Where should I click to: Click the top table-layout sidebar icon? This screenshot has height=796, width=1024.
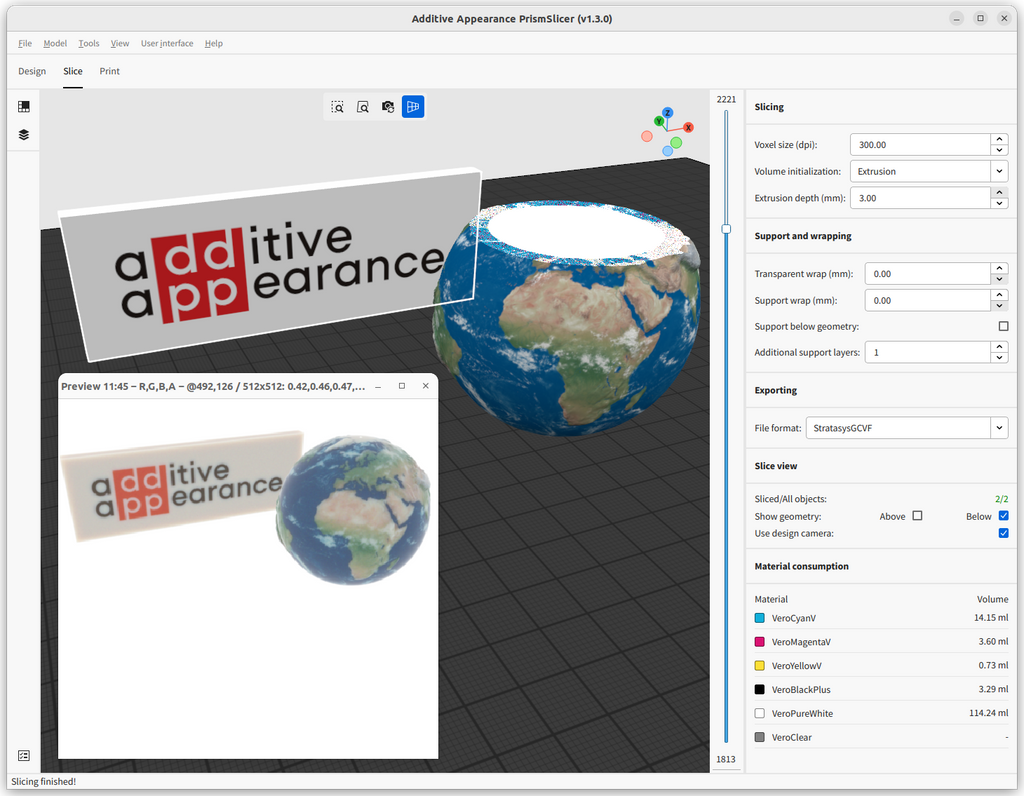pos(24,107)
